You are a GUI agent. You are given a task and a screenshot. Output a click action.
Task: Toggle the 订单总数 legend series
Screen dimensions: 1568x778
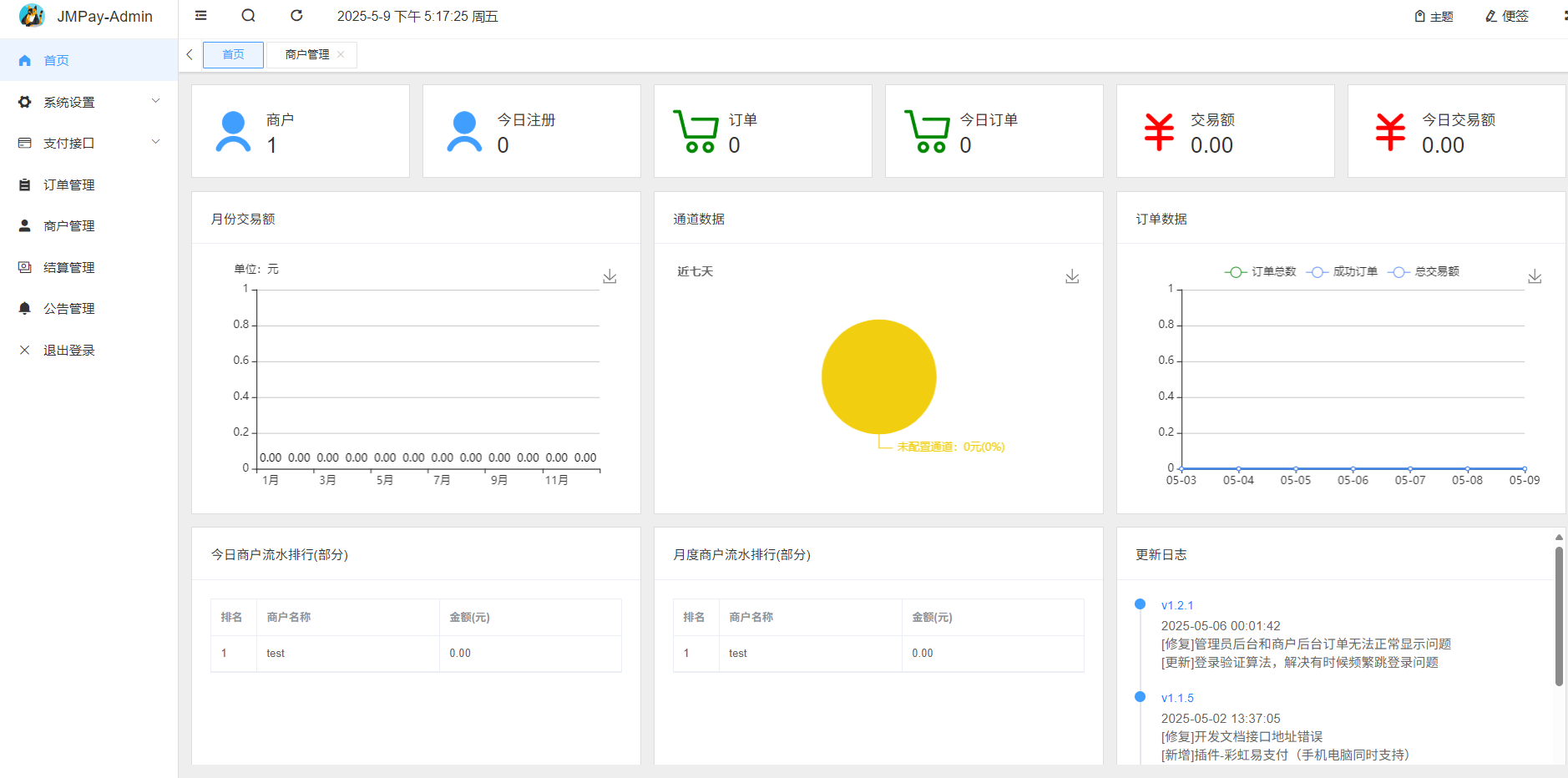pos(1261,272)
